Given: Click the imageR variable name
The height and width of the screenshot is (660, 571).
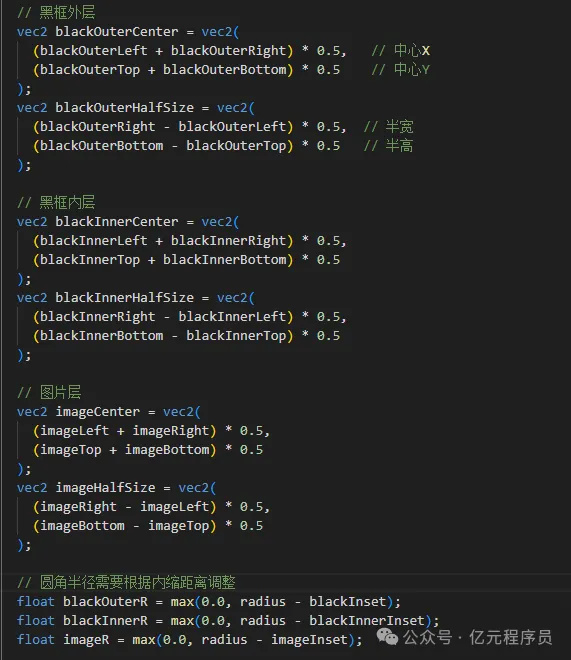Looking at the screenshot, I should click(86, 640).
